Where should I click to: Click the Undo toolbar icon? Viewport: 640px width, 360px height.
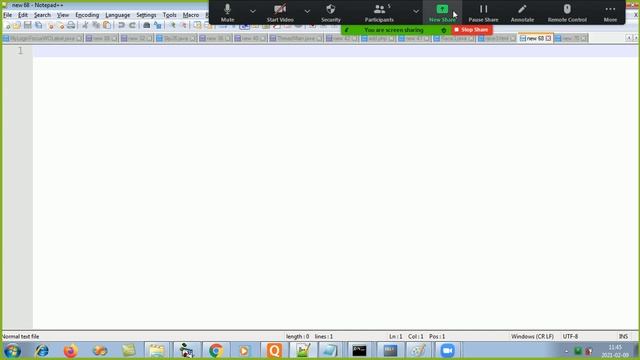point(121,26)
